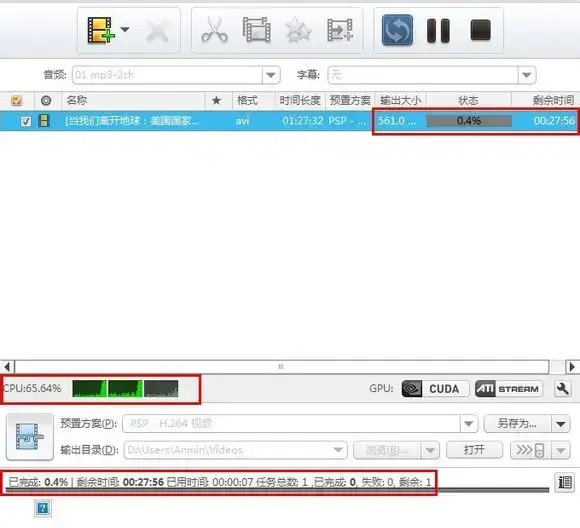Uncheck the avi video row checkbox
580x528 pixels.
(x=26, y=121)
